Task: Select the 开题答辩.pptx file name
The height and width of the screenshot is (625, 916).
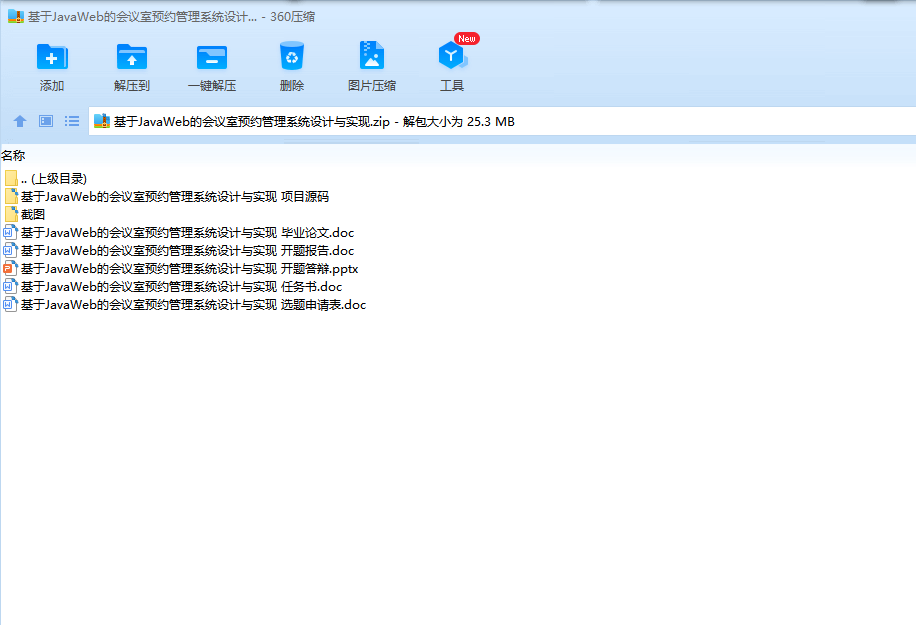Action: tap(189, 269)
